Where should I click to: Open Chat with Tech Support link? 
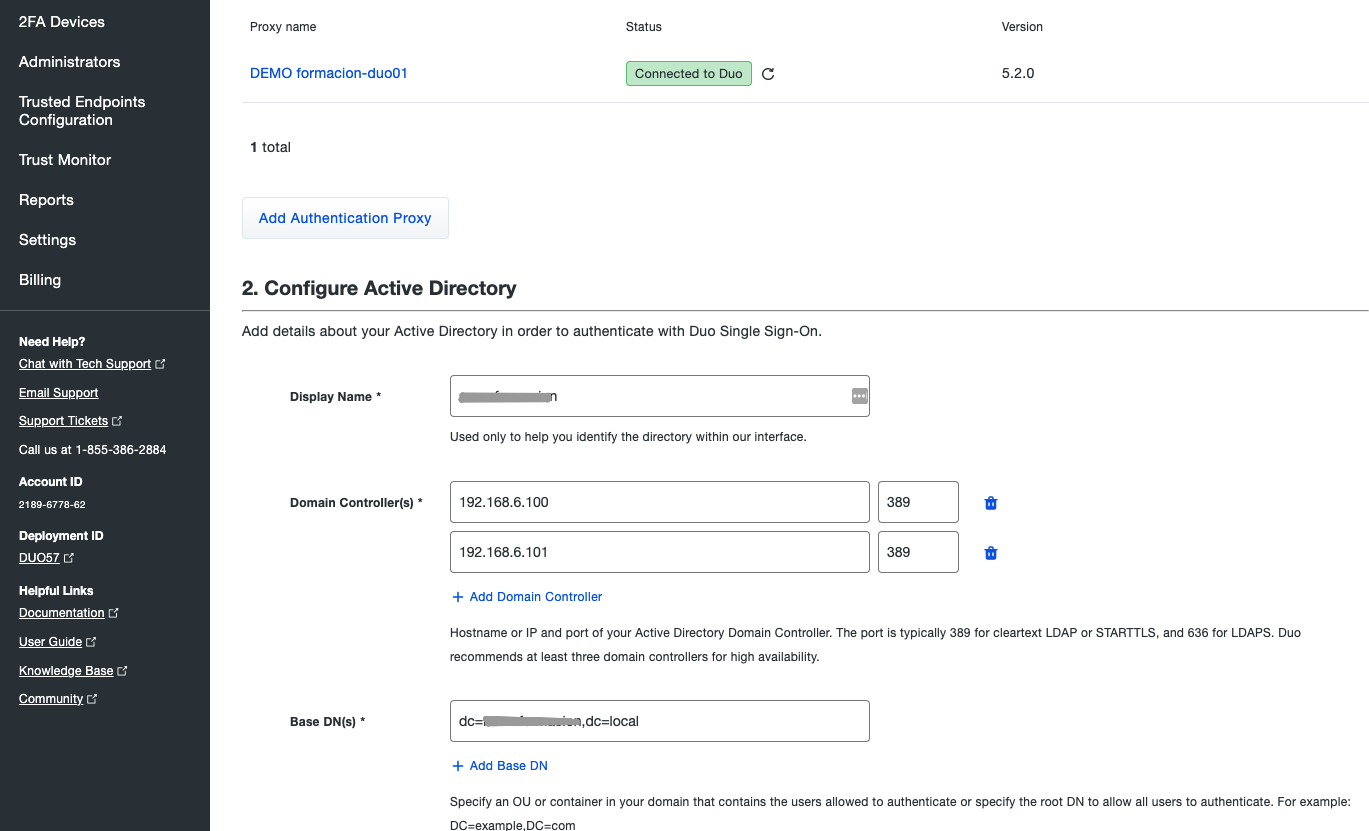85,364
